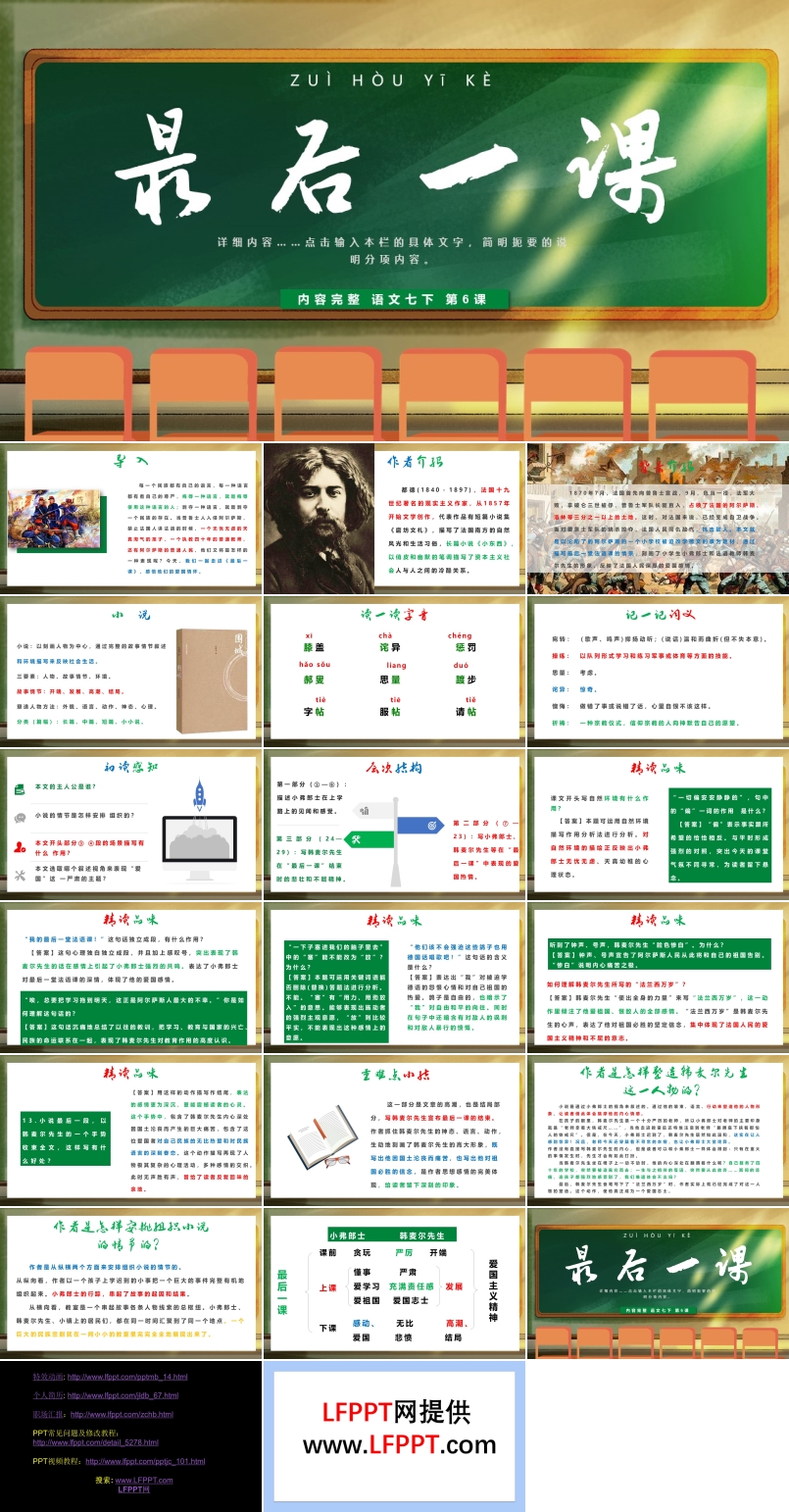Viewport: 789px width, 1512px height.
Task: Open the detail_5278.html FAQ tutorial link
Action: point(95,1442)
